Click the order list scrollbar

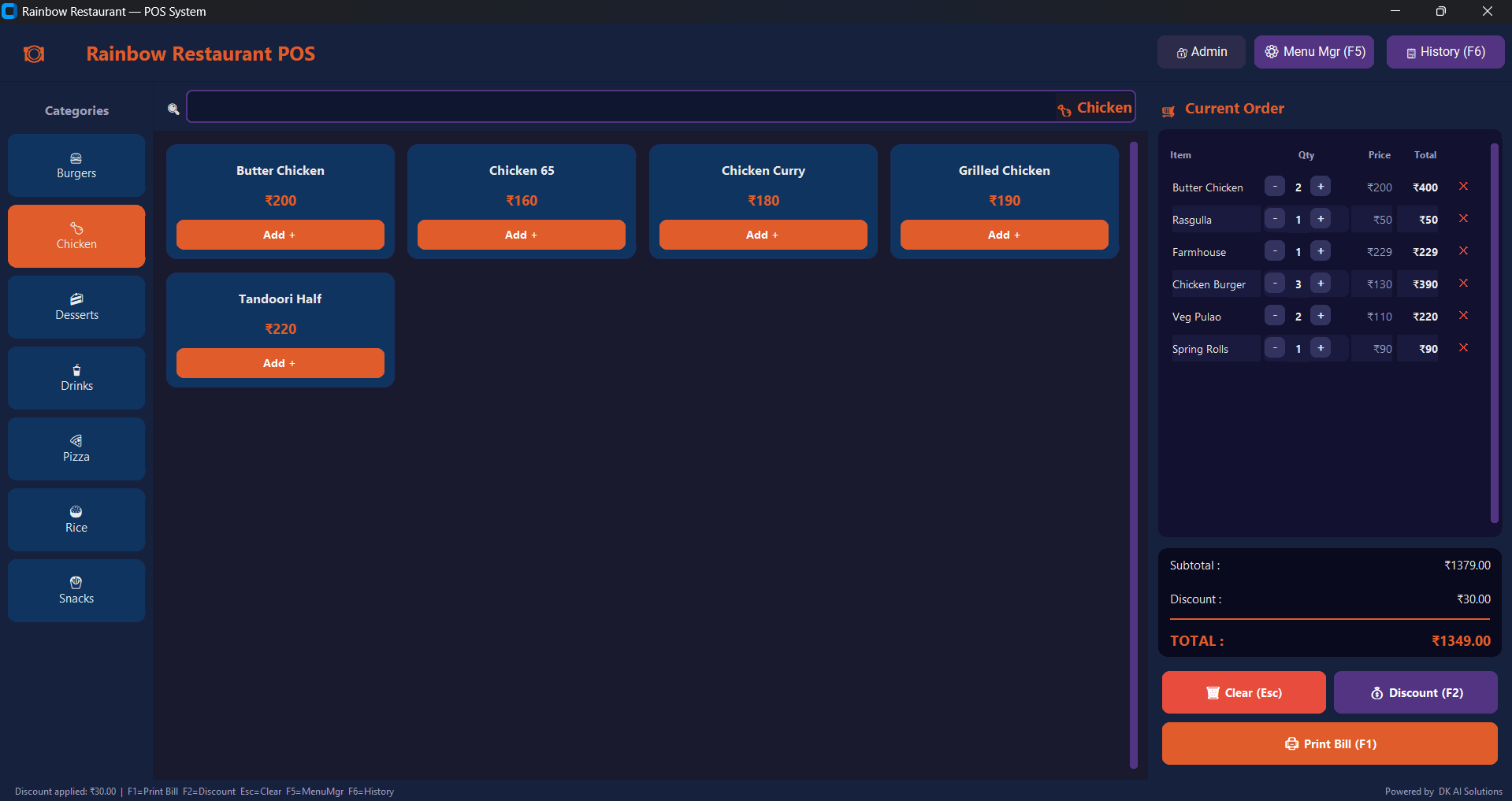pos(1494,331)
